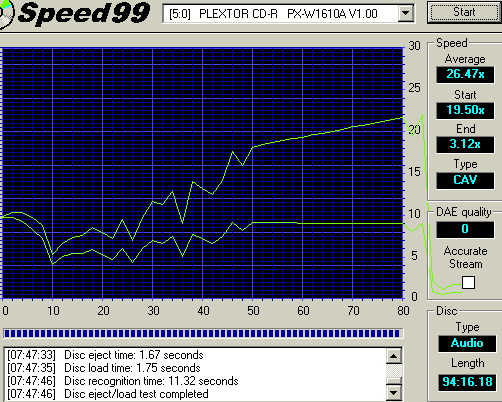Select the disc recognition time log entry
Screen dimensions: 502x402
pyautogui.click(x=123, y=381)
